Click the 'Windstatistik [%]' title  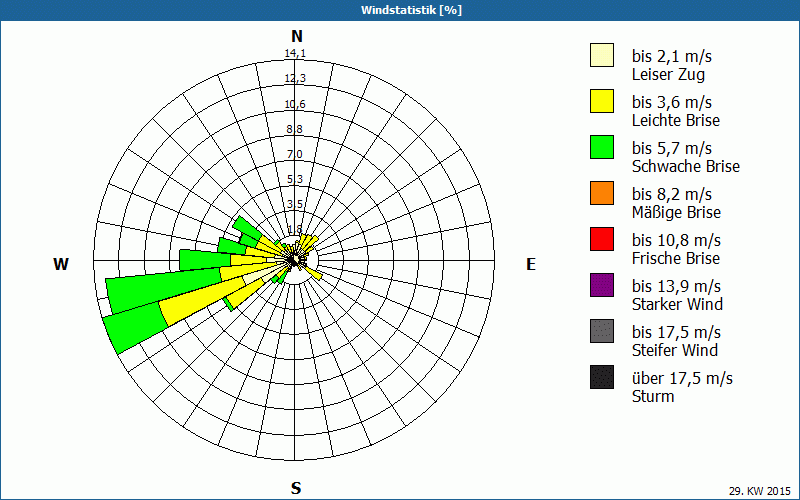click(411, 10)
